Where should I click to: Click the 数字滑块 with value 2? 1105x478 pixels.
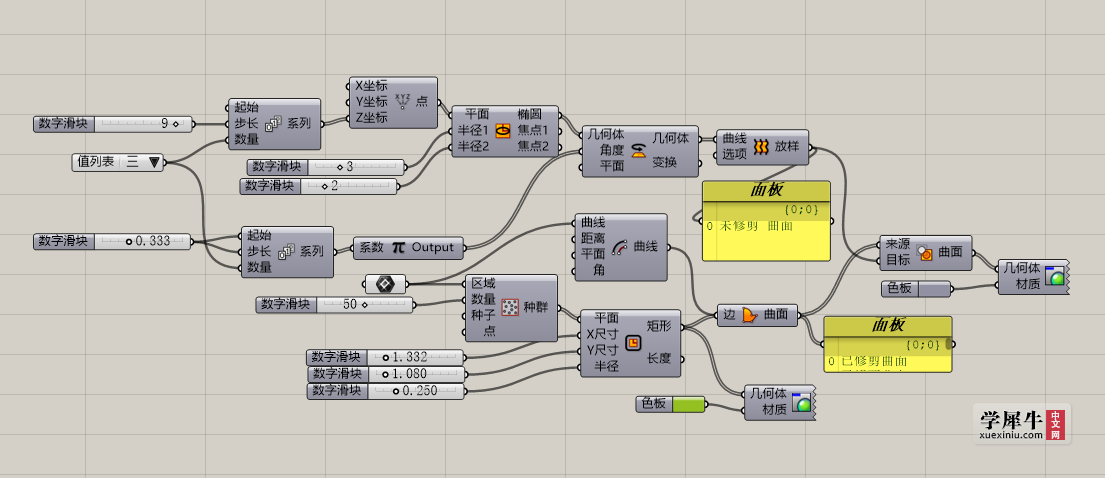[319, 186]
